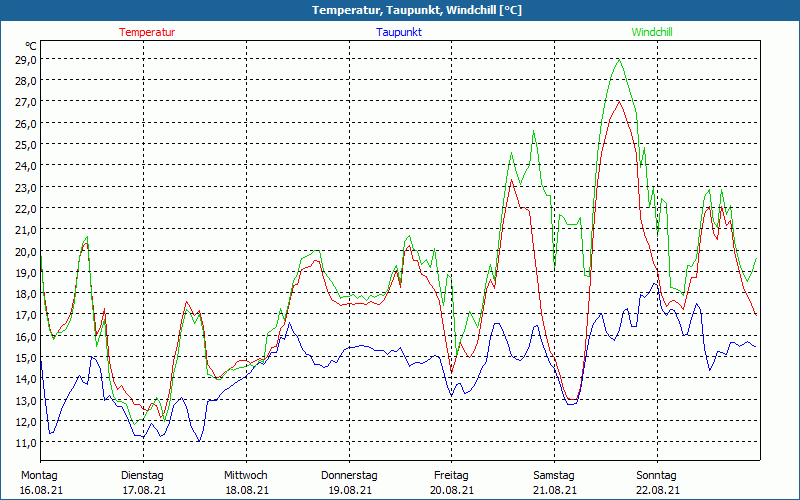Click the red Temperatur legend label

click(x=147, y=32)
